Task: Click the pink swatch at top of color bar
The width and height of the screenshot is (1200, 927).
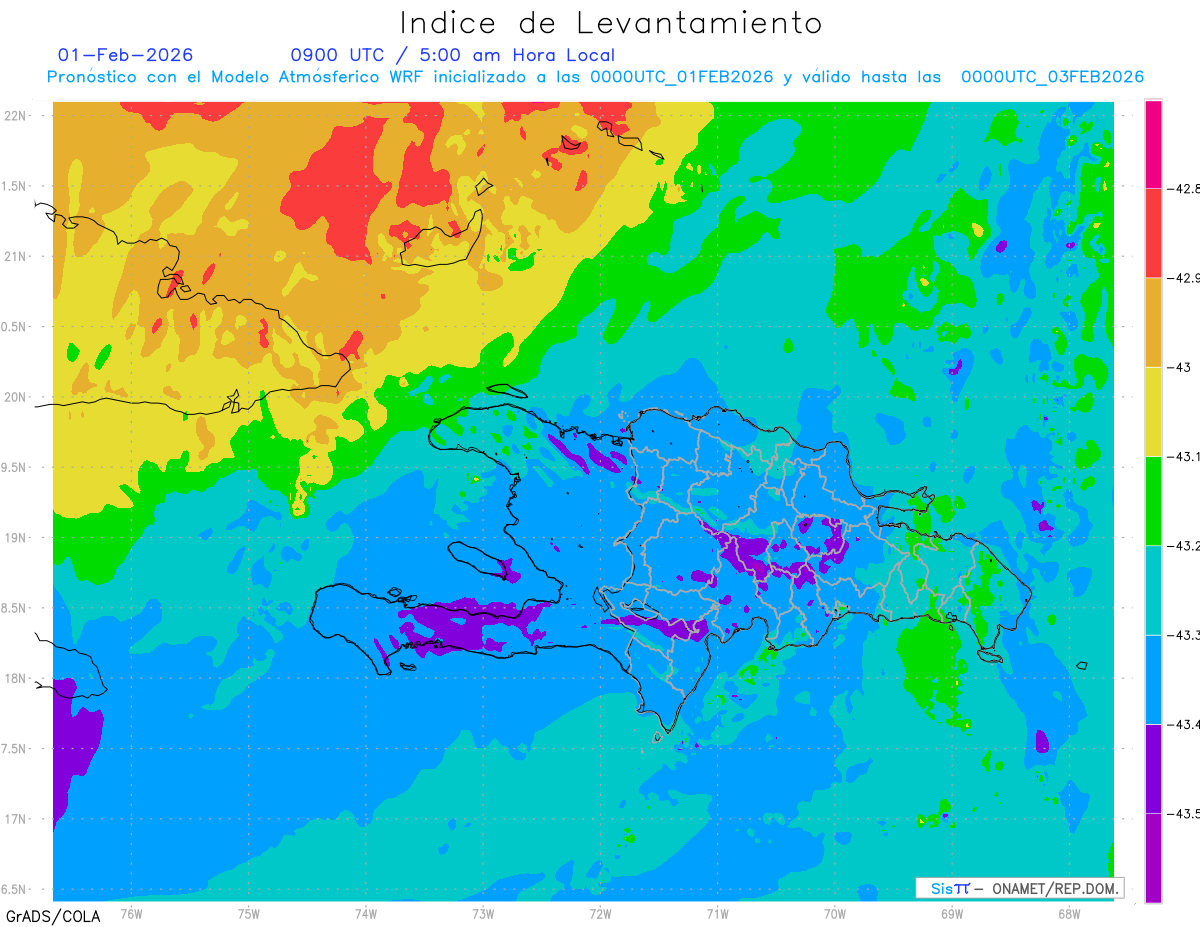Action: tap(1153, 144)
